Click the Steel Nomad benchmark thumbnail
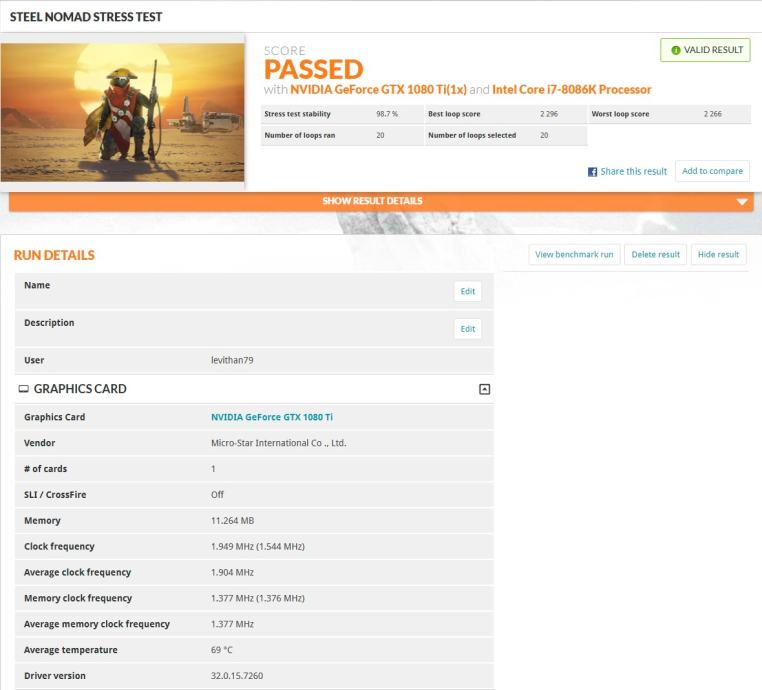 coord(122,112)
